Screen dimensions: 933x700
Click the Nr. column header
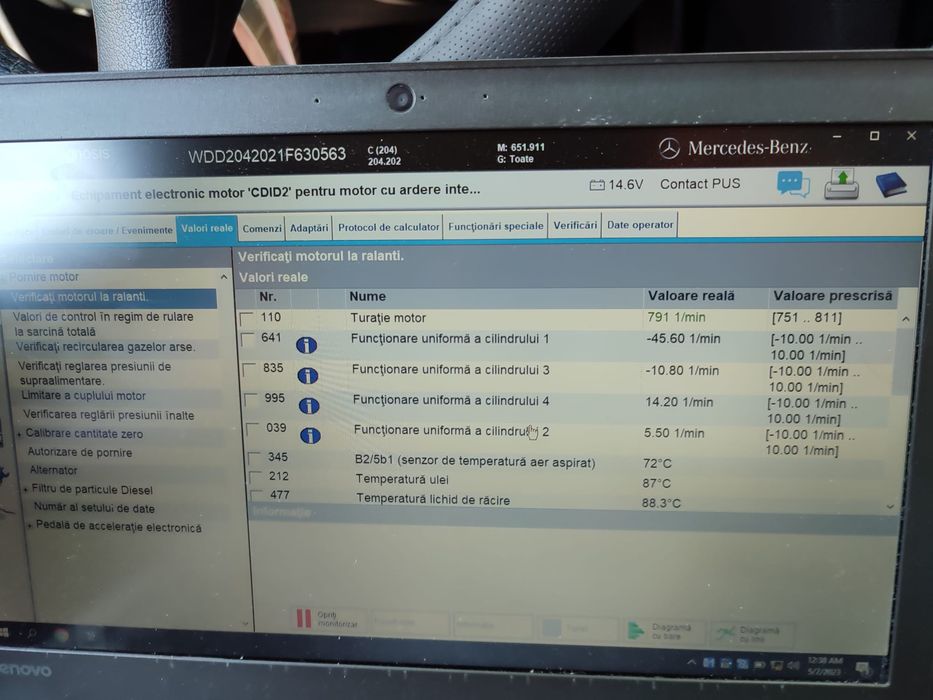(268, 296)
